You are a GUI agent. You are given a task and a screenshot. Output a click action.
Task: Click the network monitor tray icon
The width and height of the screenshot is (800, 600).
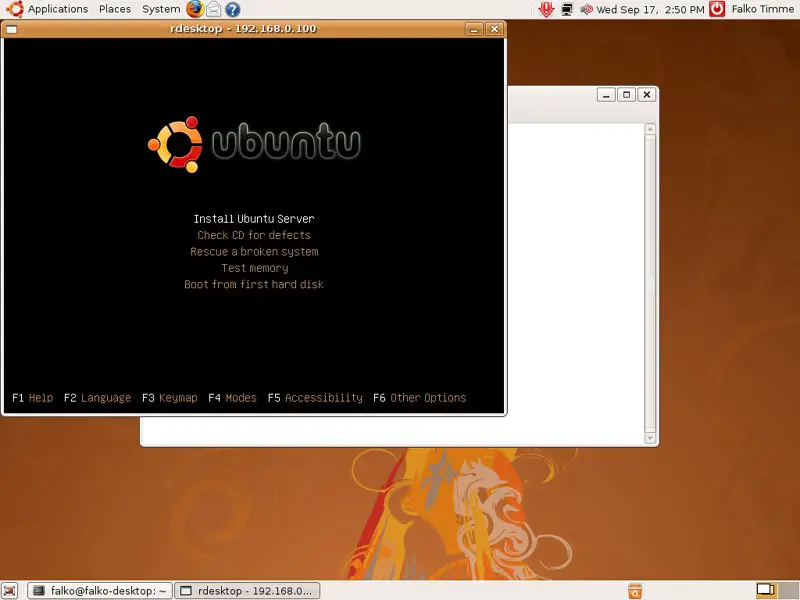(x=567, y=9)
